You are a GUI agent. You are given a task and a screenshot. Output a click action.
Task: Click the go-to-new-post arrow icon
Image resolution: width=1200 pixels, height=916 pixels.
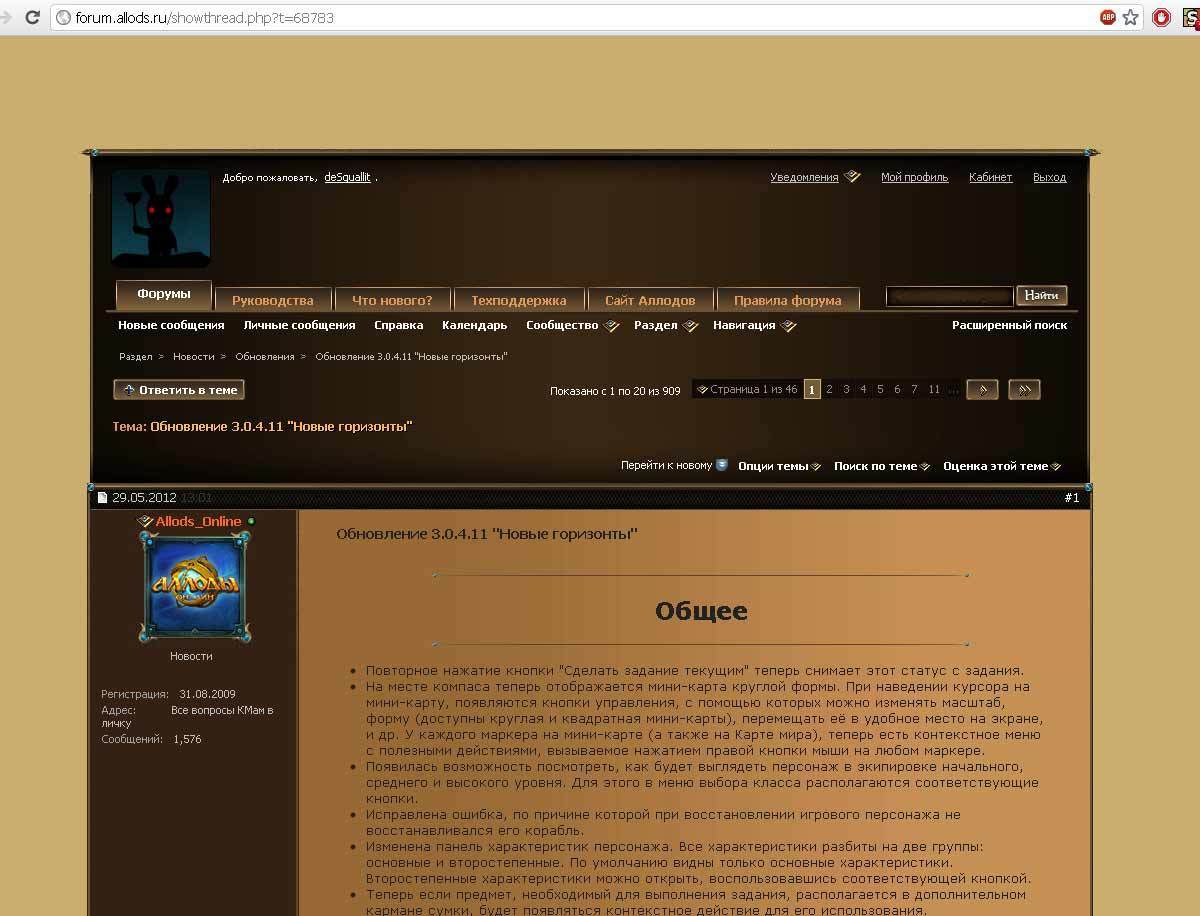click(x=722, y=465)
